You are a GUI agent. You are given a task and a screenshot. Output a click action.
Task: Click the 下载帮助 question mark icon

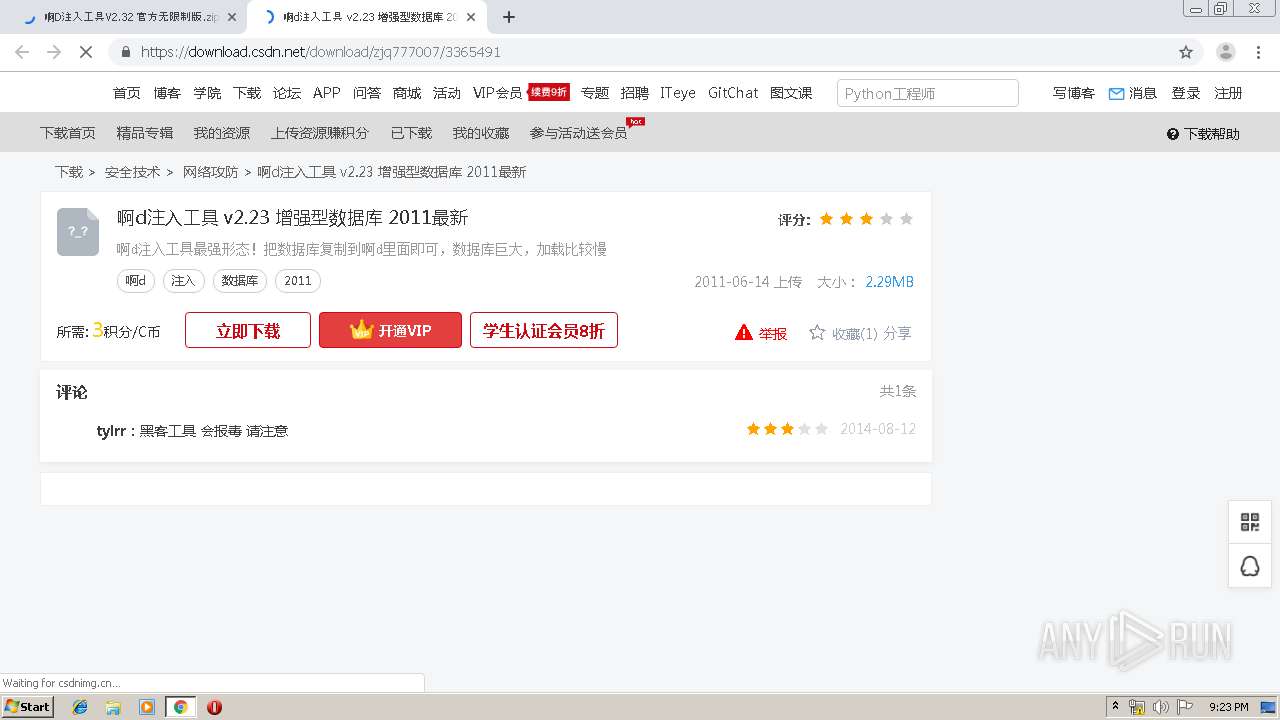(x=1173, y=134)
